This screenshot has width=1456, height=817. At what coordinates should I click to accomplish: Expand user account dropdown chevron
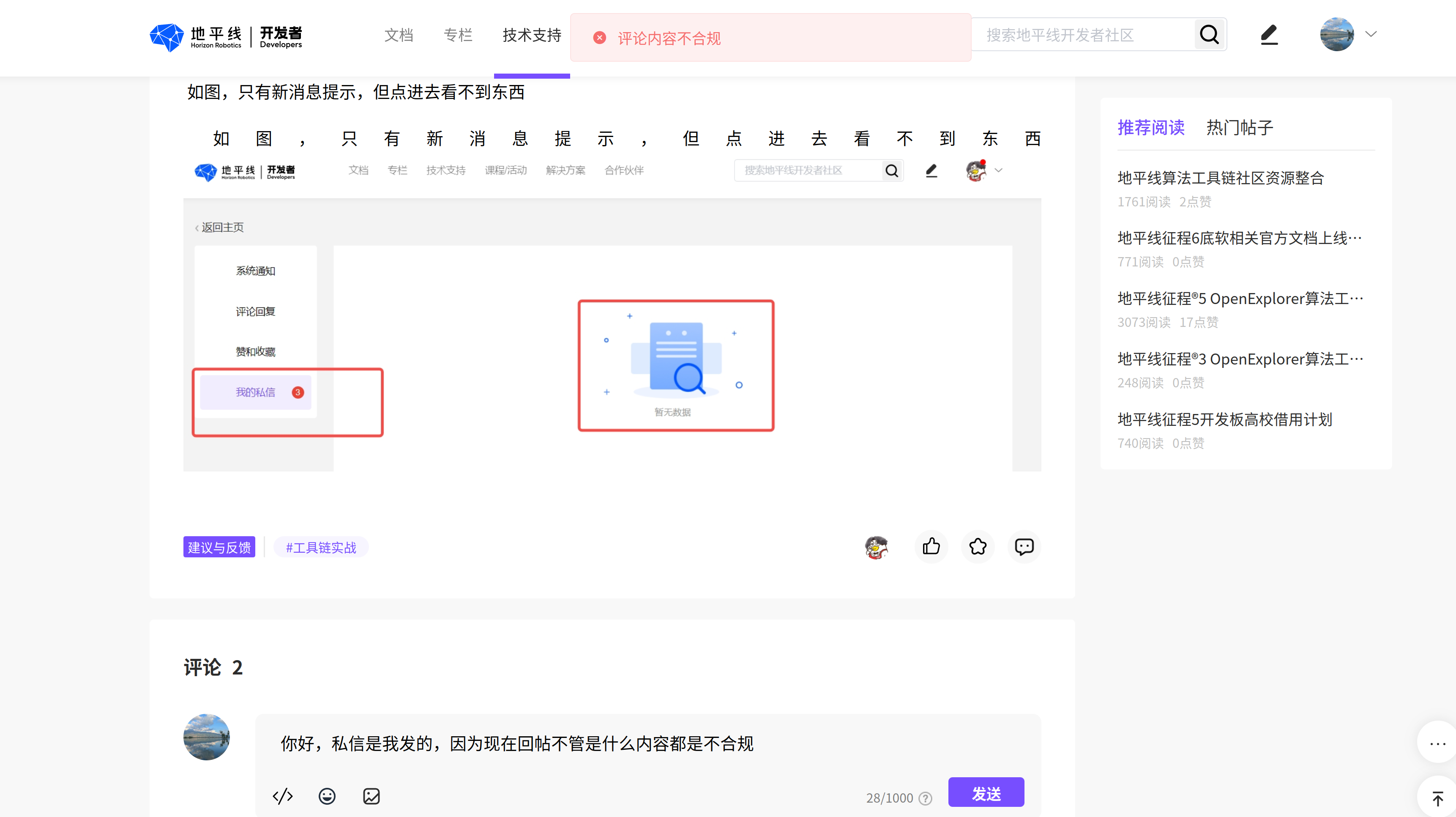pyautogui.click(x=1371, y=34)
